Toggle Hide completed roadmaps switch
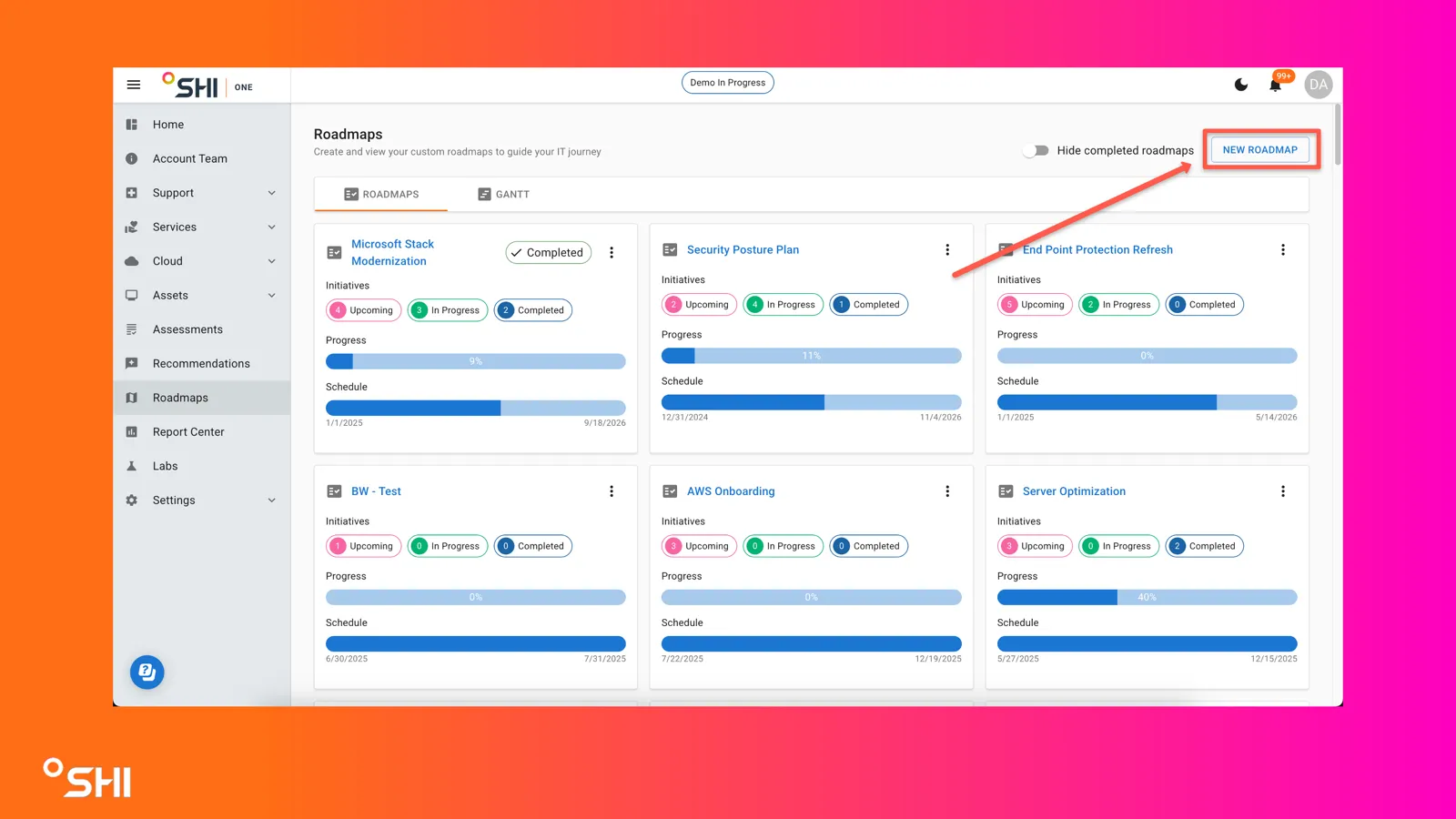Image resolution: width=1456 pixels, height=819 pixels. pos(1036,150)
